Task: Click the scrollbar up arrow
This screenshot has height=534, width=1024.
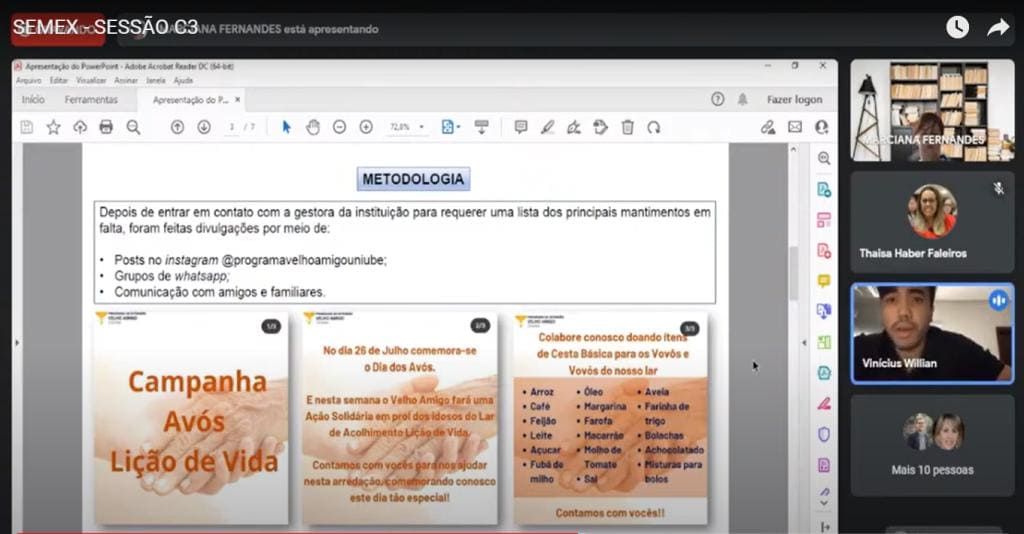Action: [793, 149]
